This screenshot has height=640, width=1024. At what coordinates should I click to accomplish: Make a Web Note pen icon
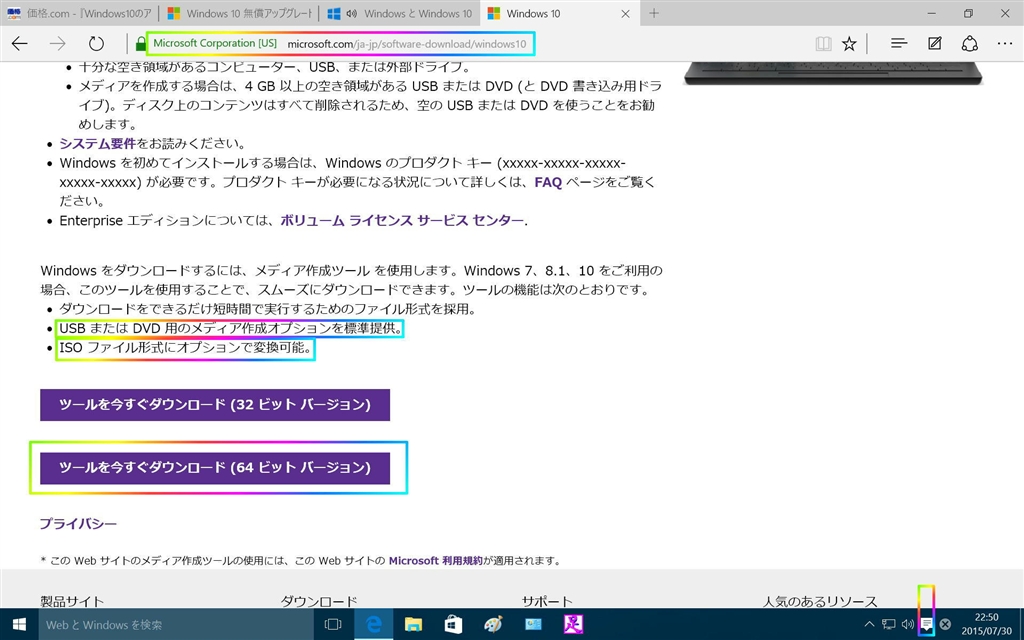pyautogui.click(x=935, y=44)
